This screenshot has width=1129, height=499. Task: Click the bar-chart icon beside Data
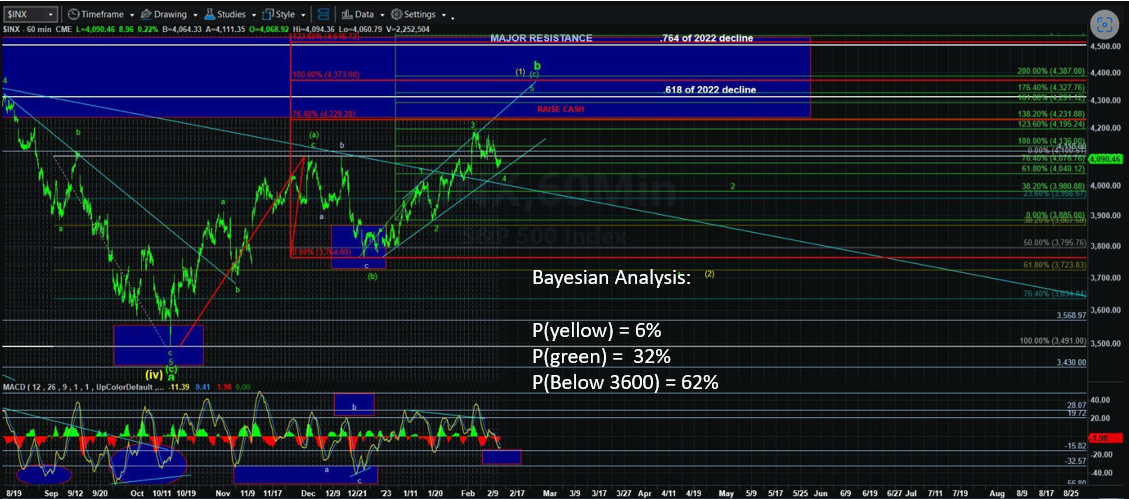346,15
